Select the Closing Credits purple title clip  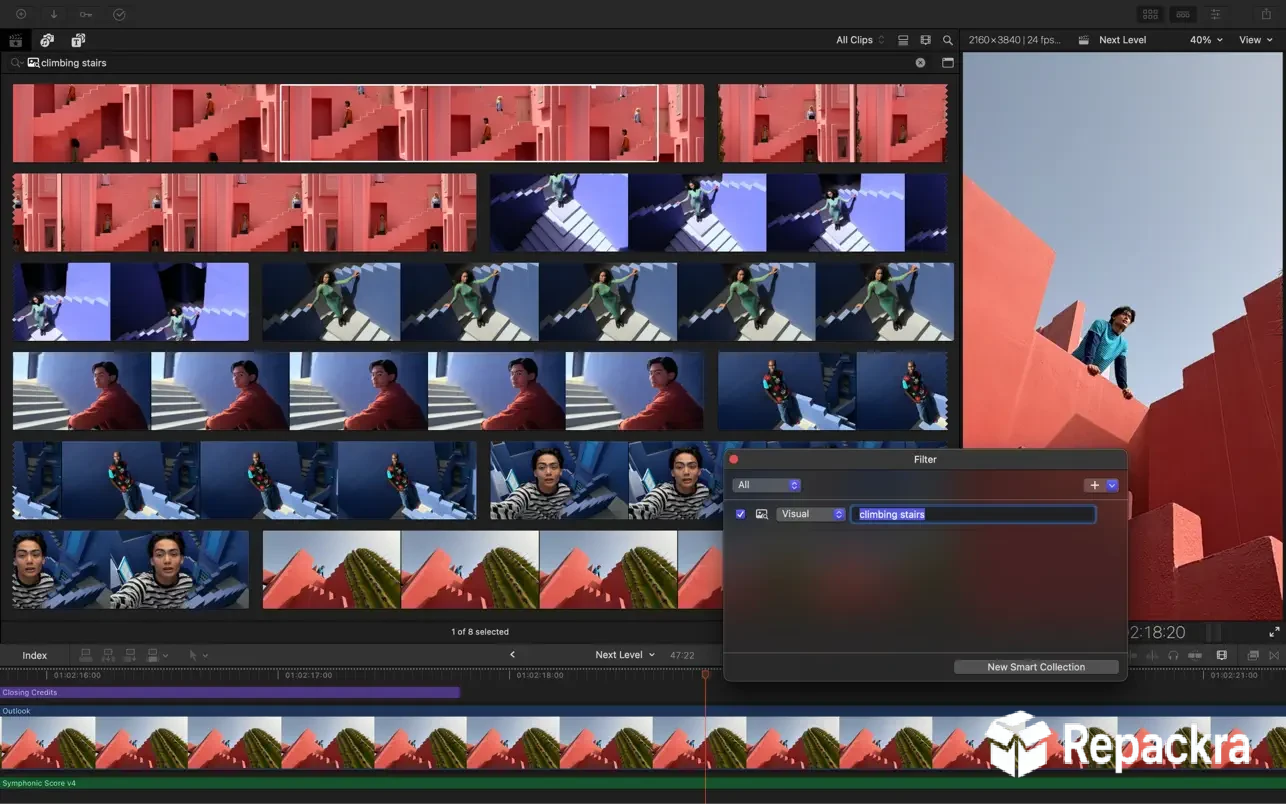230,692
